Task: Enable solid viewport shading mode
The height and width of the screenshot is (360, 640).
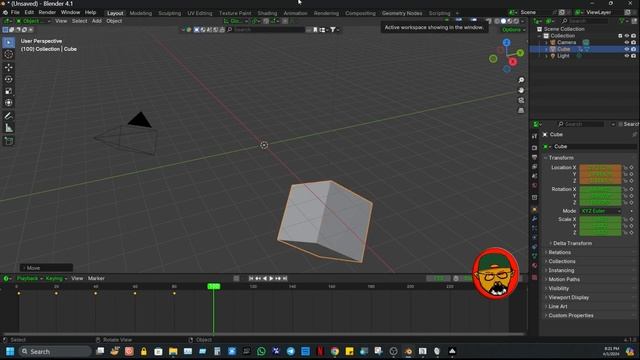Action: click(x=503, y=21)
